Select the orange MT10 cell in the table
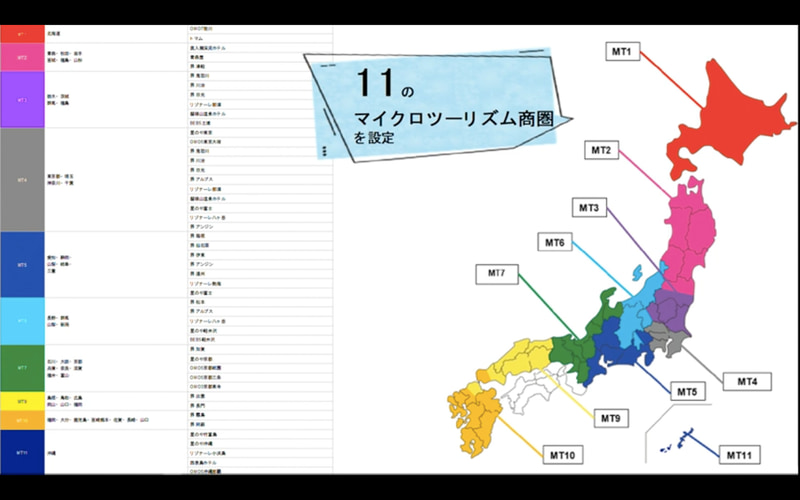This screenshot has width=800, height=500. click(x=22, y=420)
